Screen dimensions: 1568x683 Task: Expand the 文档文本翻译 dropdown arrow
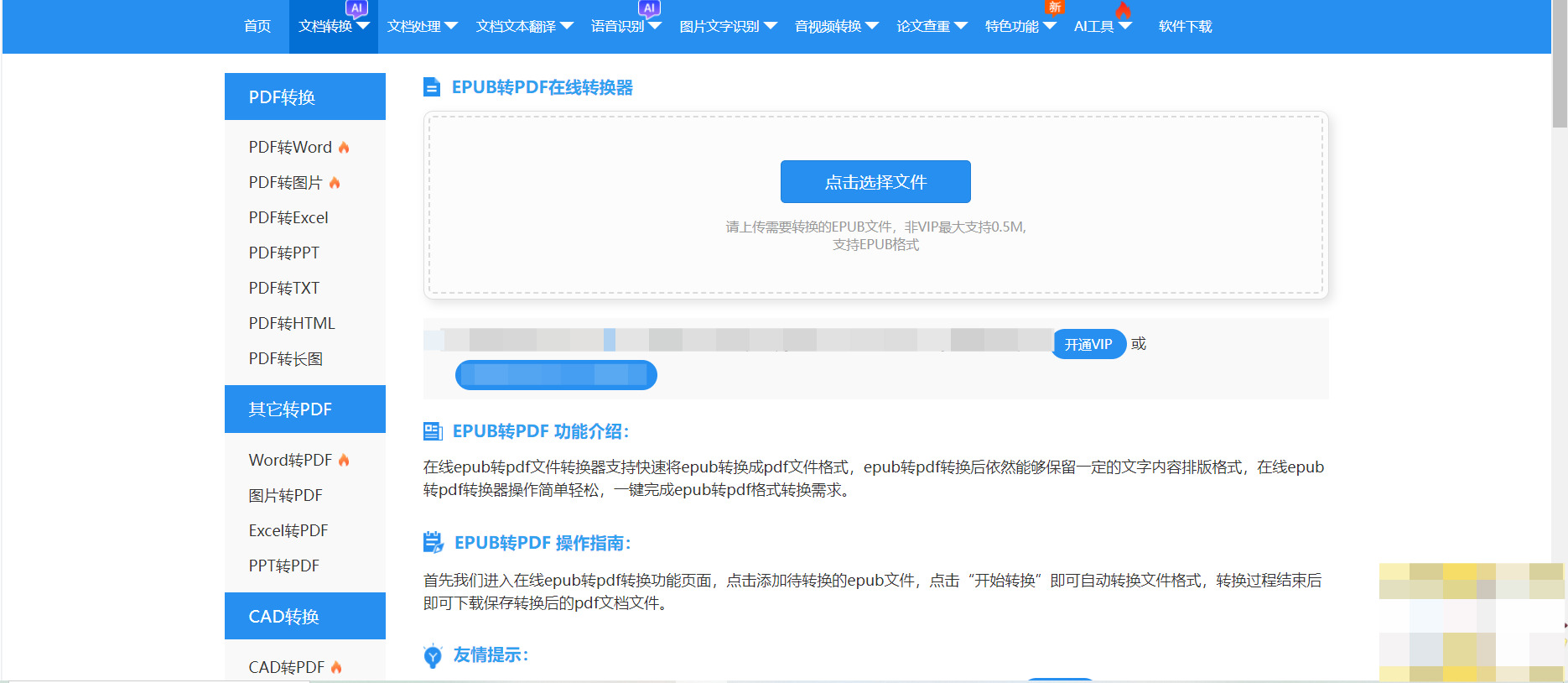567,26
